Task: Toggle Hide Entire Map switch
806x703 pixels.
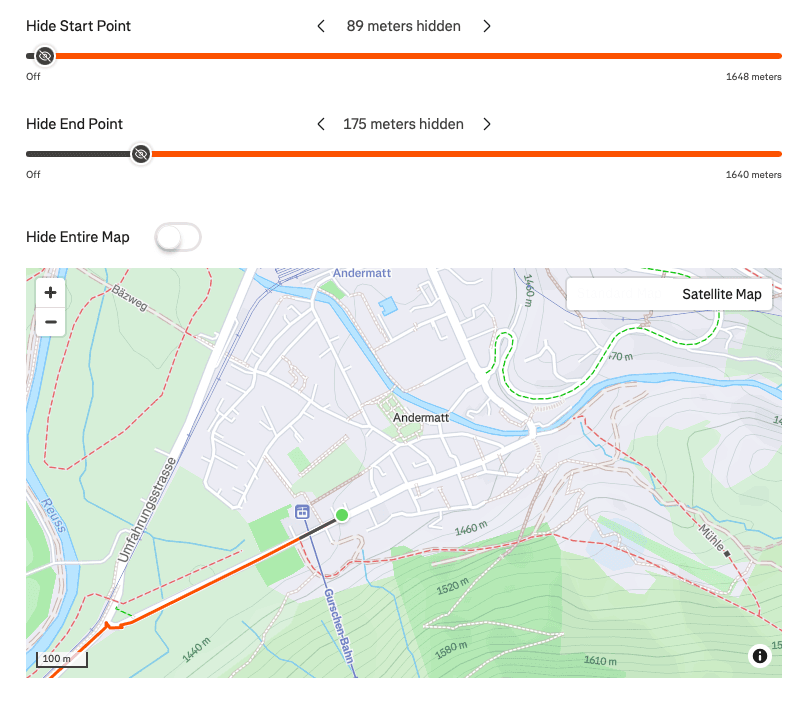Action: point(179,237)
